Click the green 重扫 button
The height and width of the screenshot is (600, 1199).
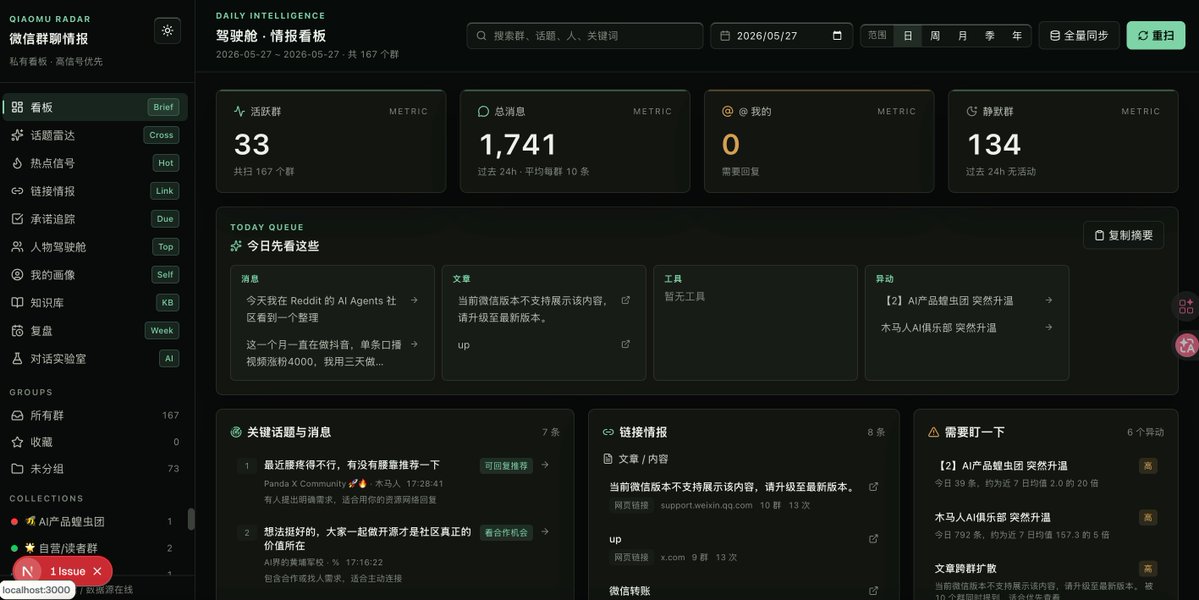point(1155,36)
